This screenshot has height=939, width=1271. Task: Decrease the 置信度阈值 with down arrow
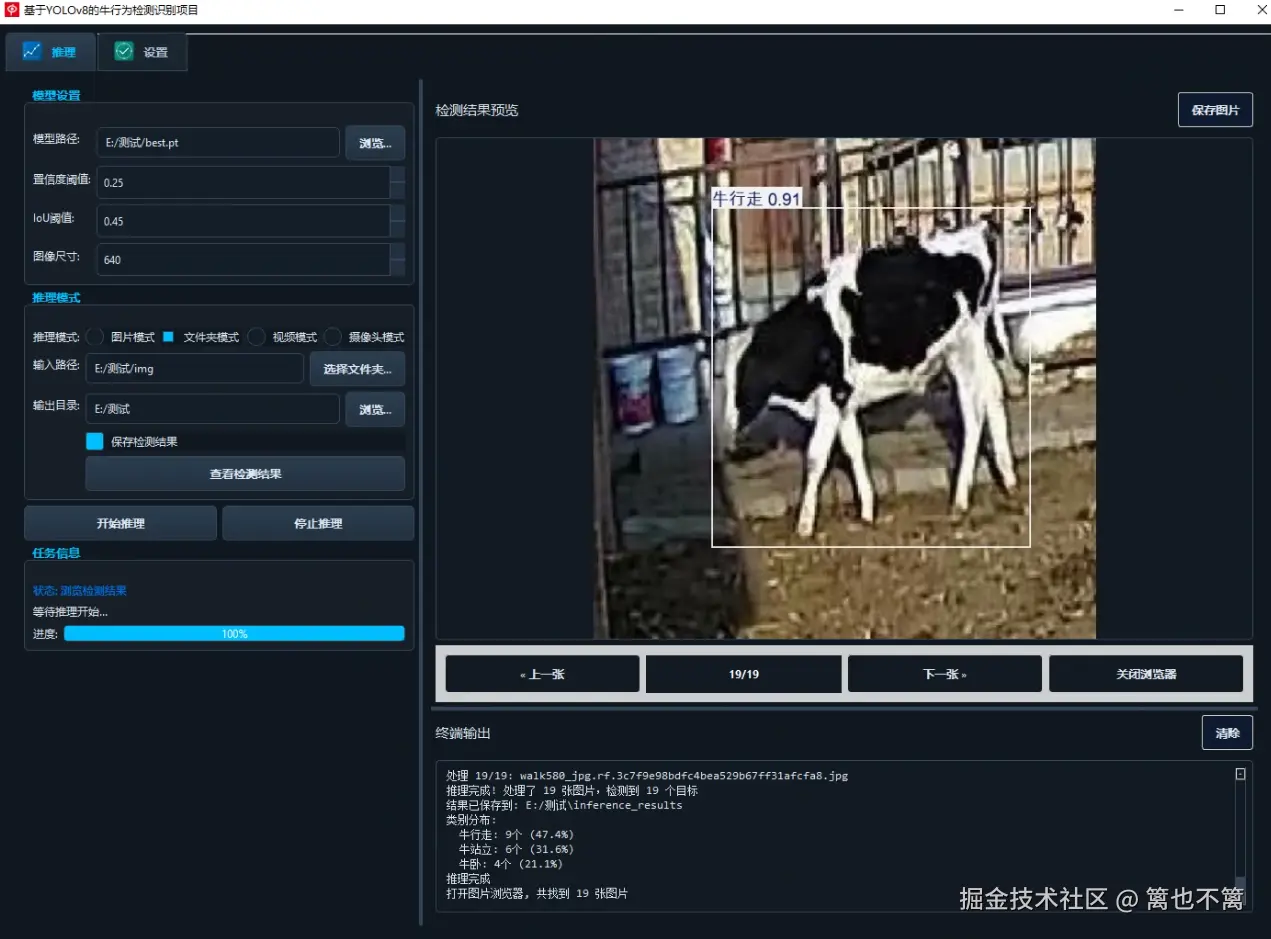398,190
